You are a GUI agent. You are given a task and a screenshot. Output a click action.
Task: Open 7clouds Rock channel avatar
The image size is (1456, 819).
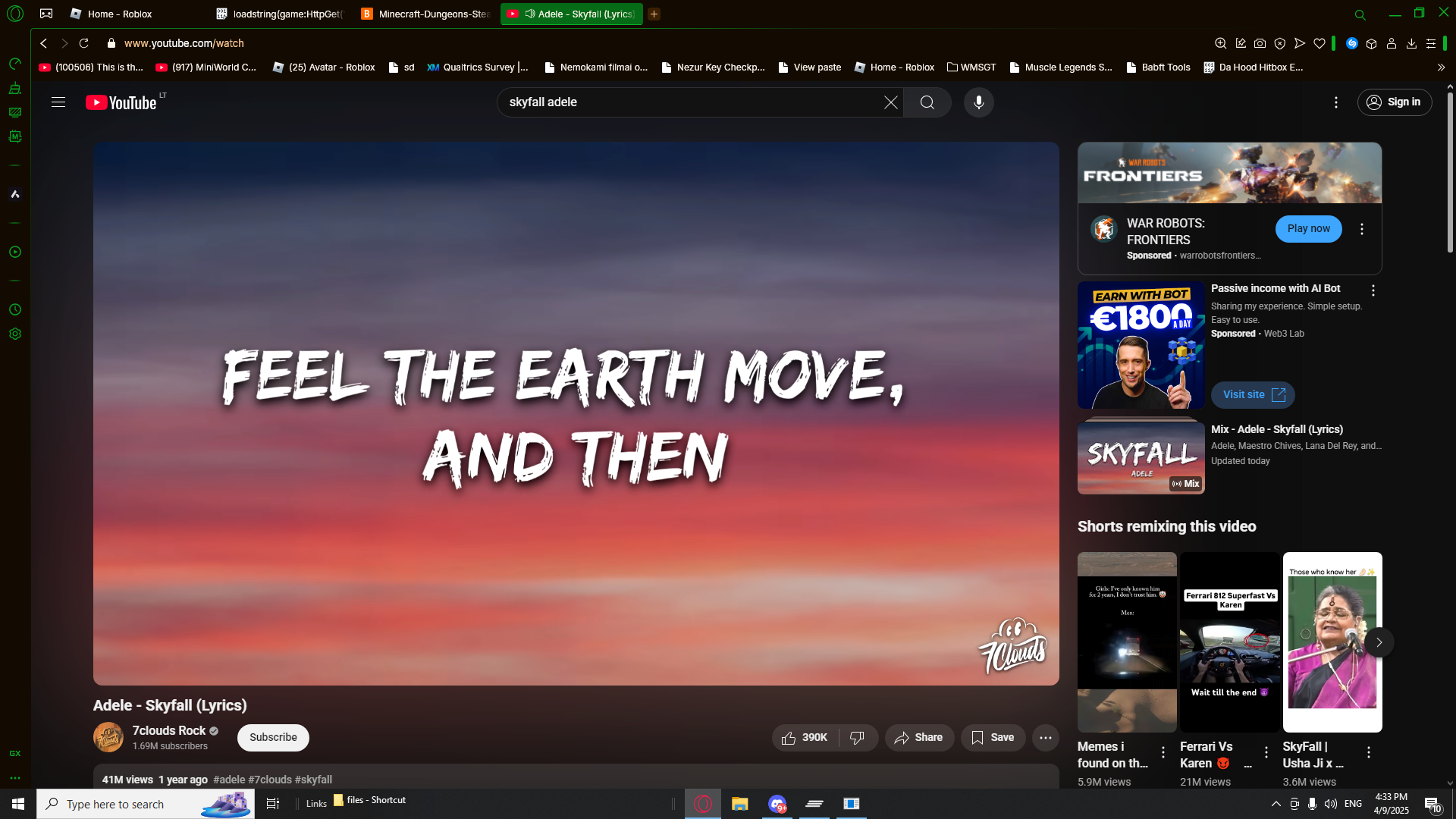click(x=108, y=737)
